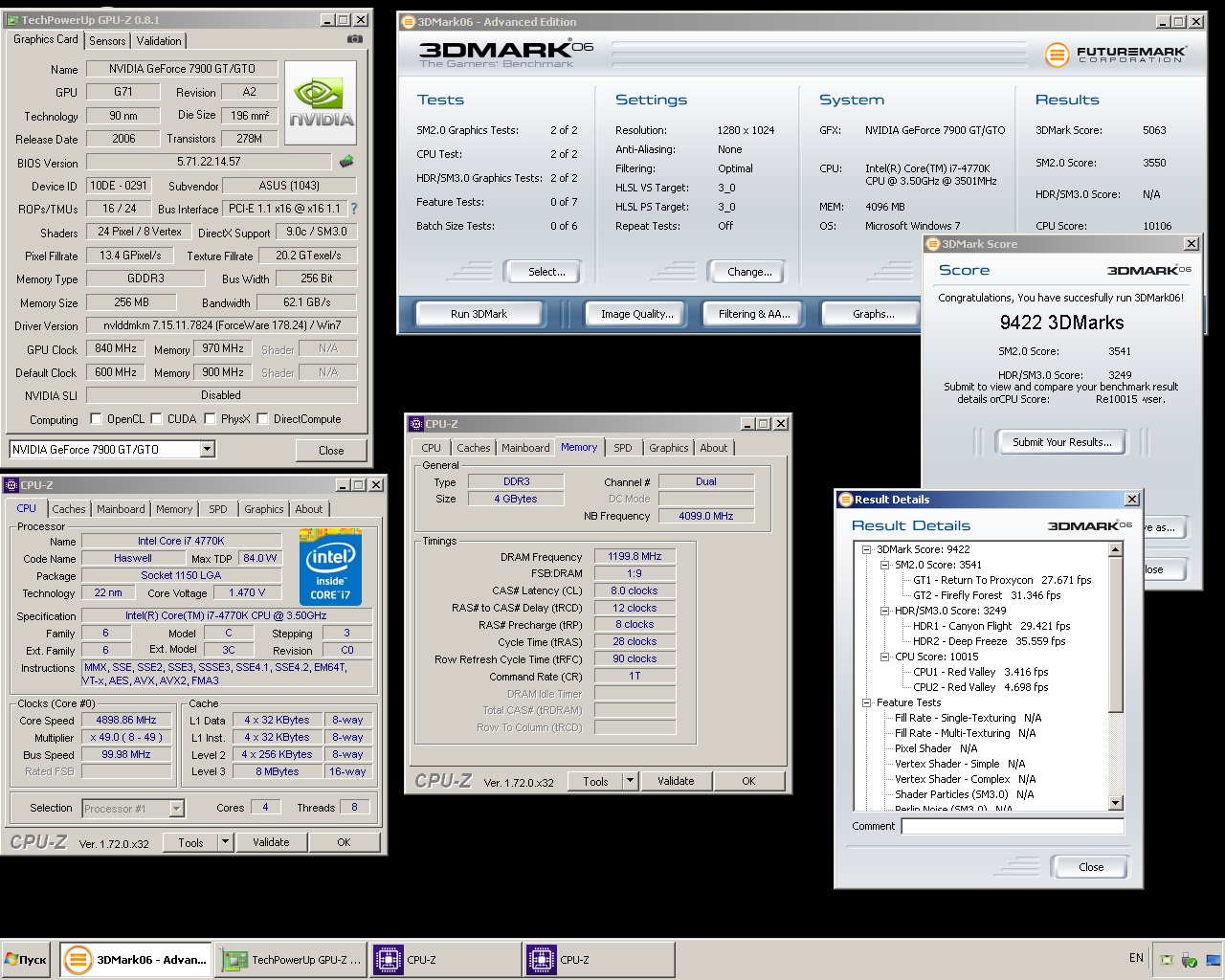Collapse the SM2.0 Score: 3541 node
The image size is (1225, 980).
pos(884,565)
